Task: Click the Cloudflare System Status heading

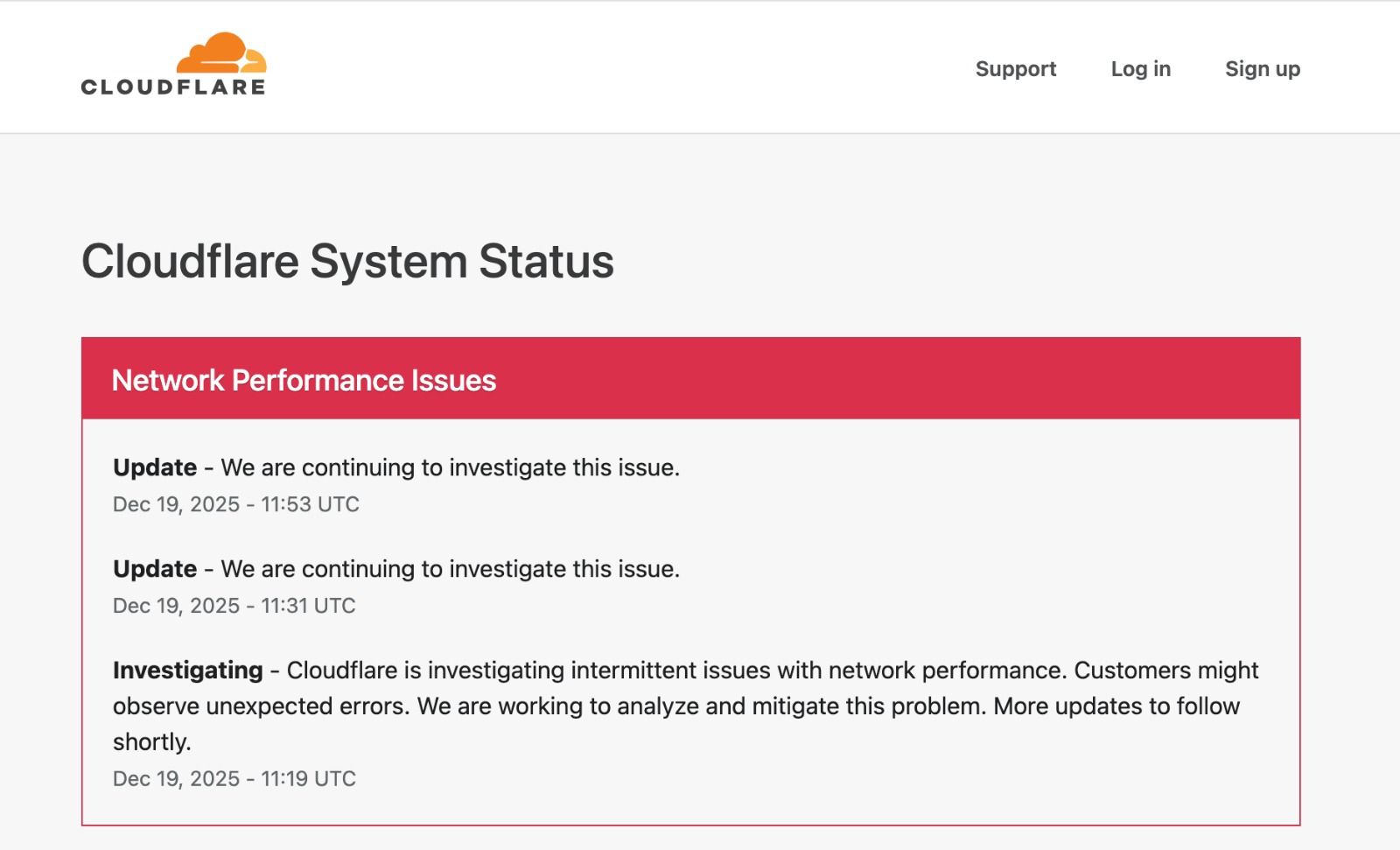Action: point(347,261)
